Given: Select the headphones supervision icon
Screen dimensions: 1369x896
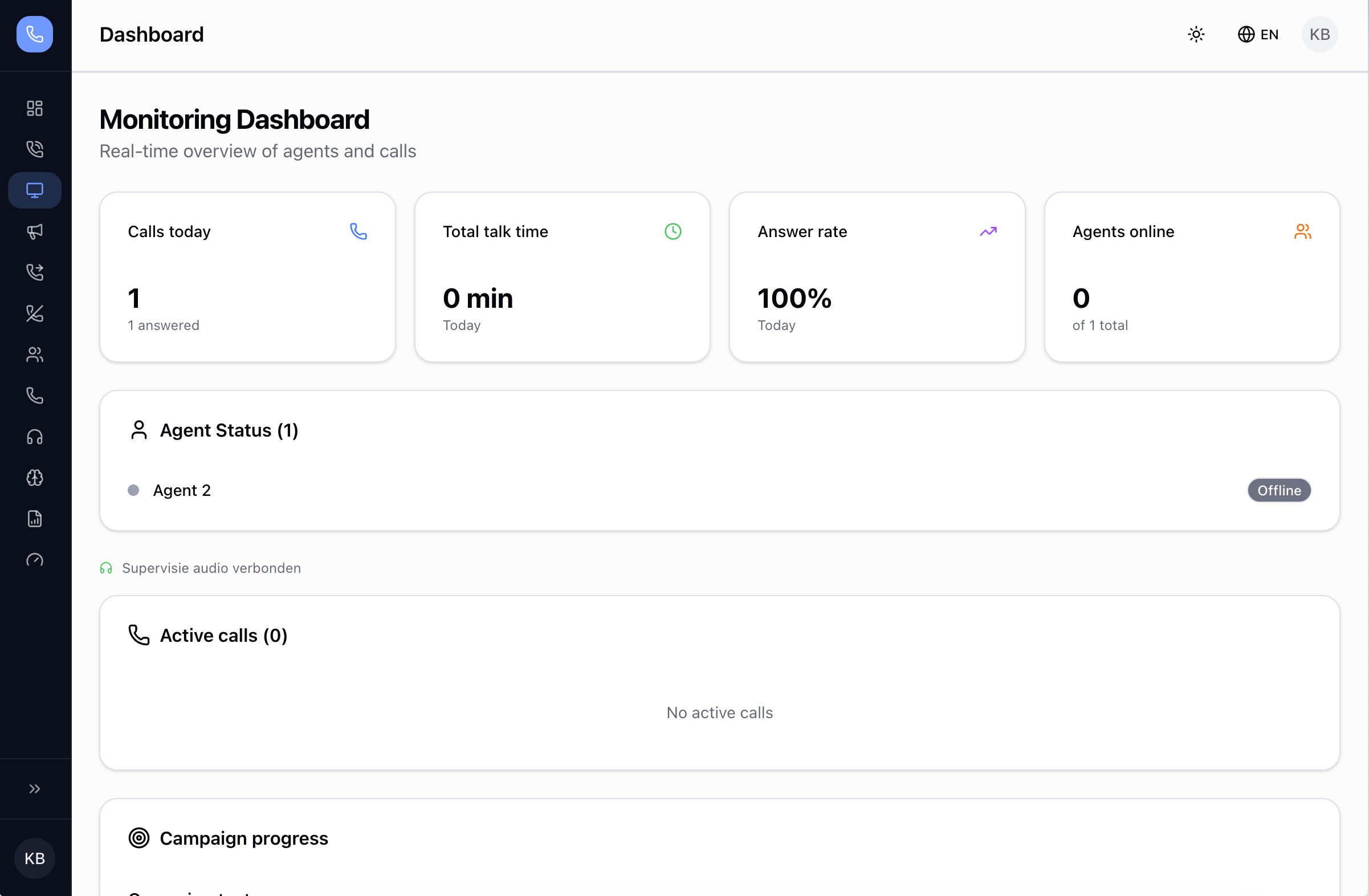Looking at the screenshot, I should (x=35, y=437).
